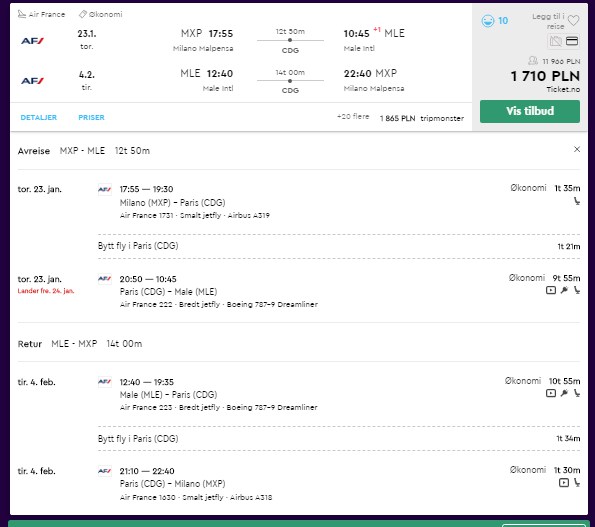Click red Lander fre. 24. jan. notice
The image size is (595, 527).
46,291
